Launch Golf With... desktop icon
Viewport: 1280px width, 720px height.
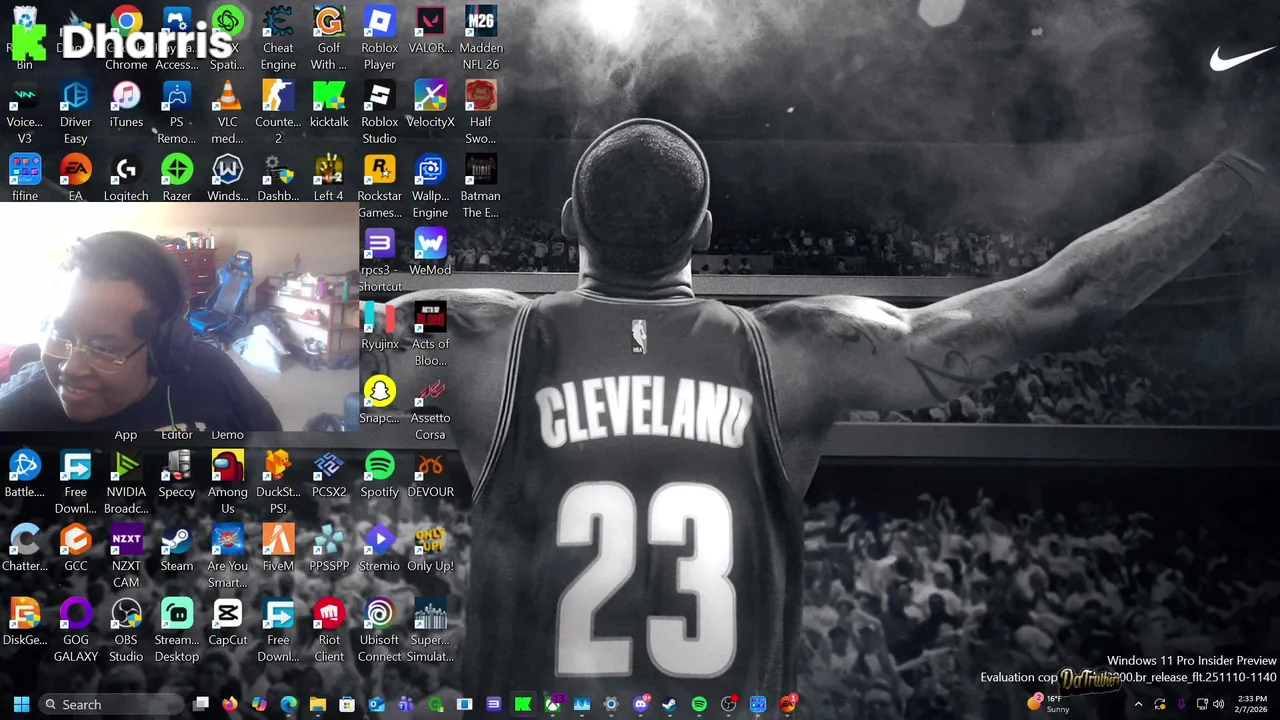coord(329,38)
